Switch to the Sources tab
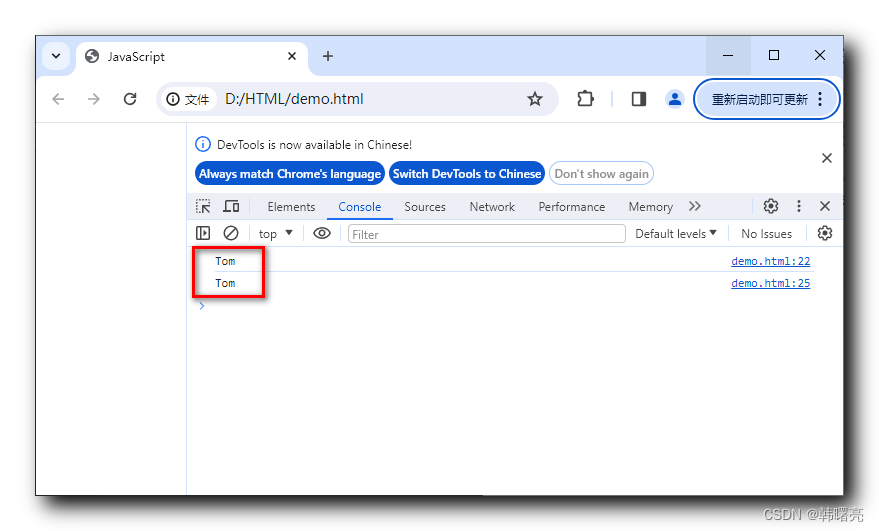The width and height of the screenshot is (879, 531). [425, 207]
